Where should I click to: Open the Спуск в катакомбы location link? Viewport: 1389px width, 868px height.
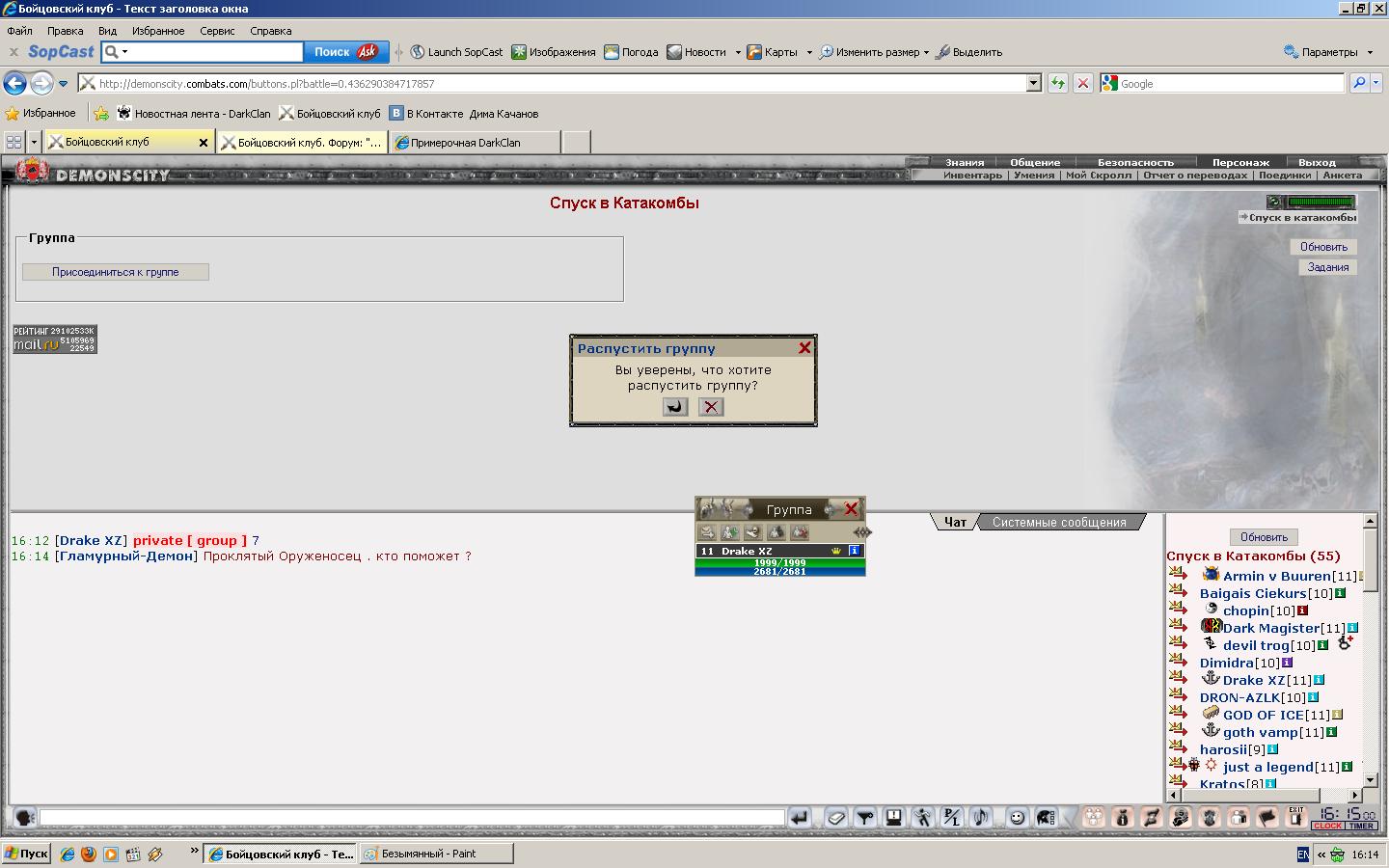pyautogui.click(x=1302, y=217)
